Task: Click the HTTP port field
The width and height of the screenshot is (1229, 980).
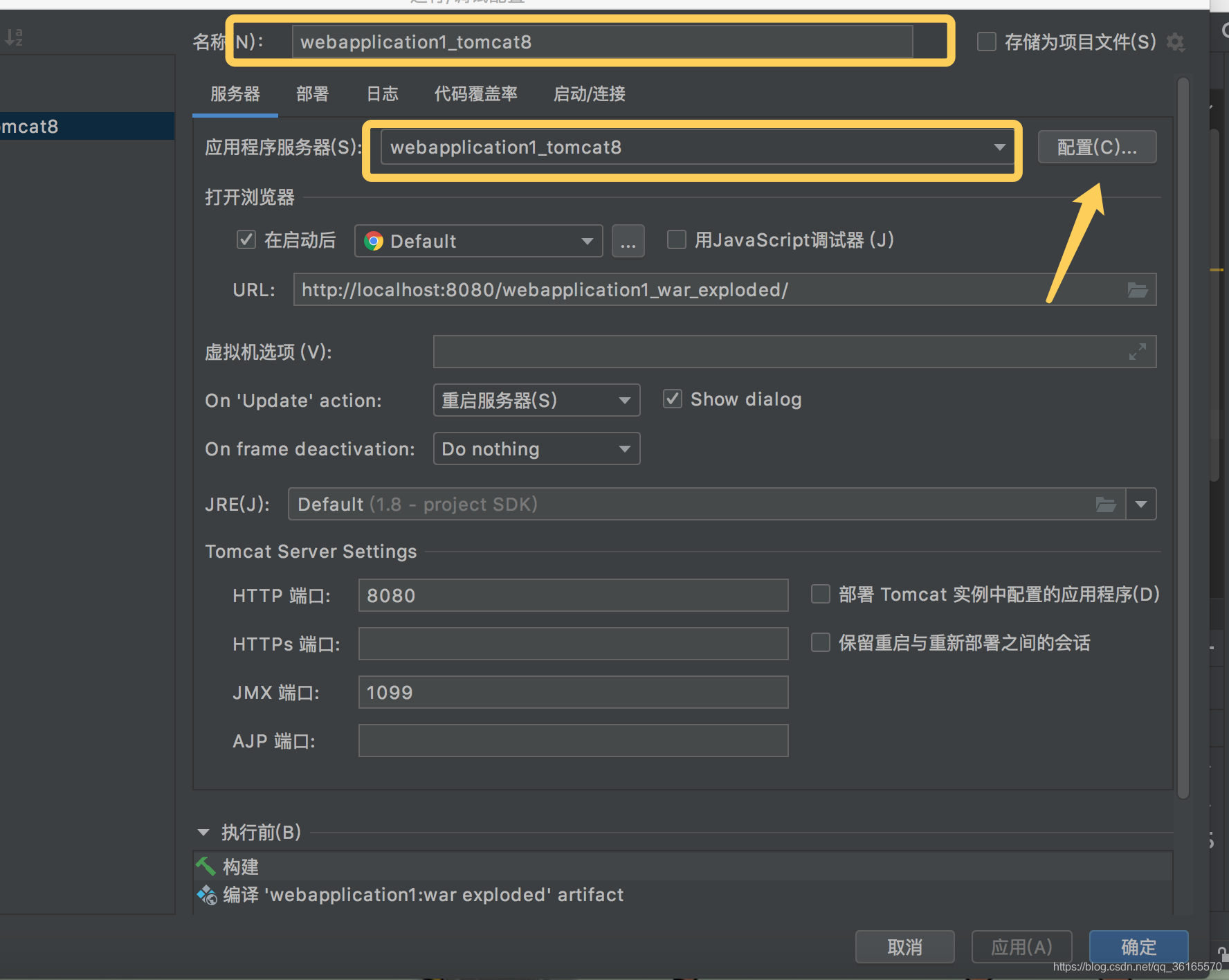Action: (x=573, y=595)
